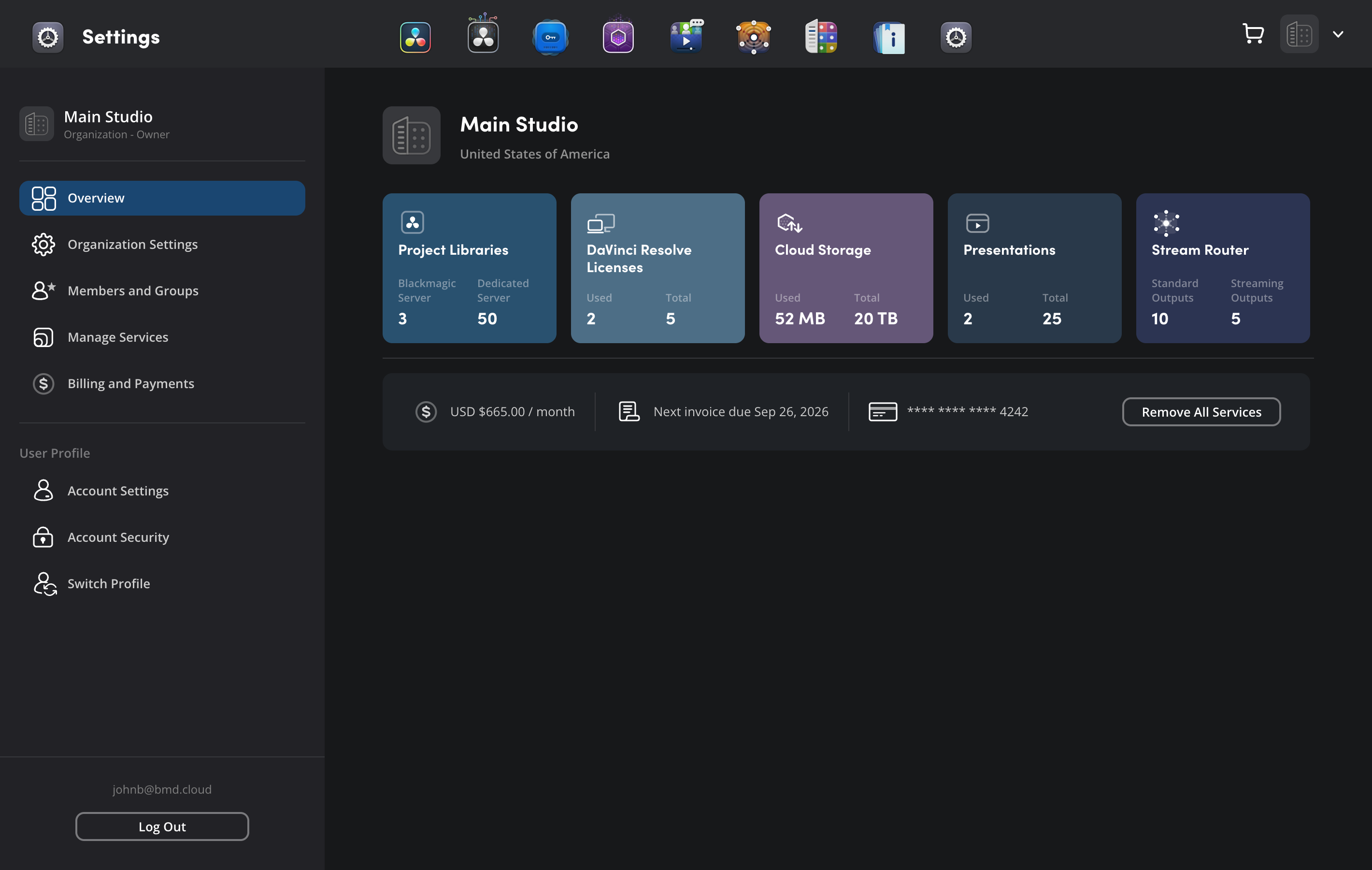Click the 20 TB total storage value
This screenshot has width=1372, height=870.
[876, 318]
